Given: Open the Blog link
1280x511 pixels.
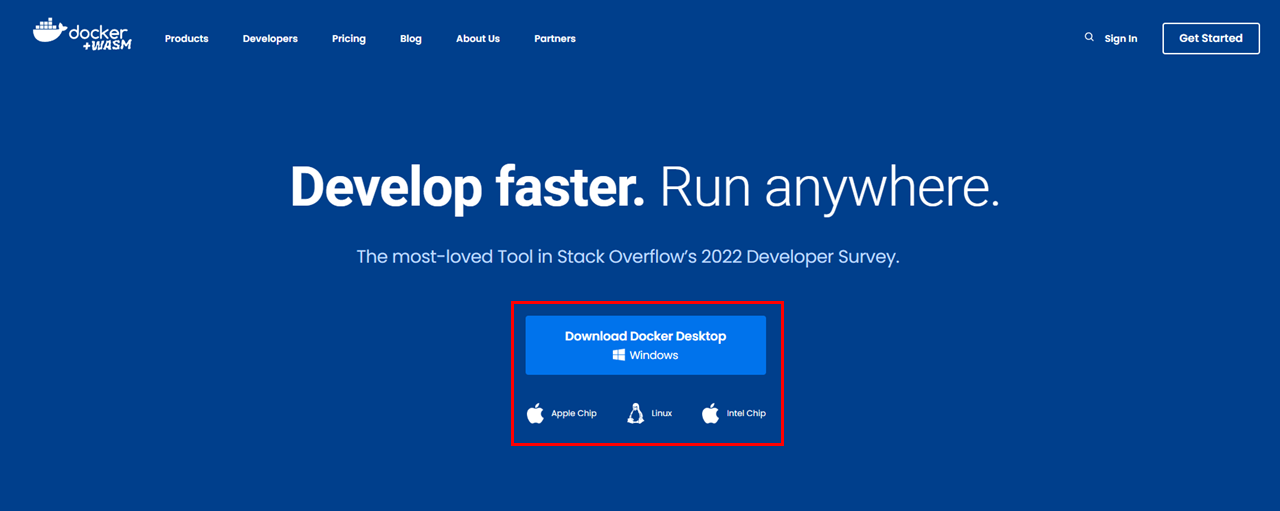Looking at the screenshot, I should (x=411, y=39).
